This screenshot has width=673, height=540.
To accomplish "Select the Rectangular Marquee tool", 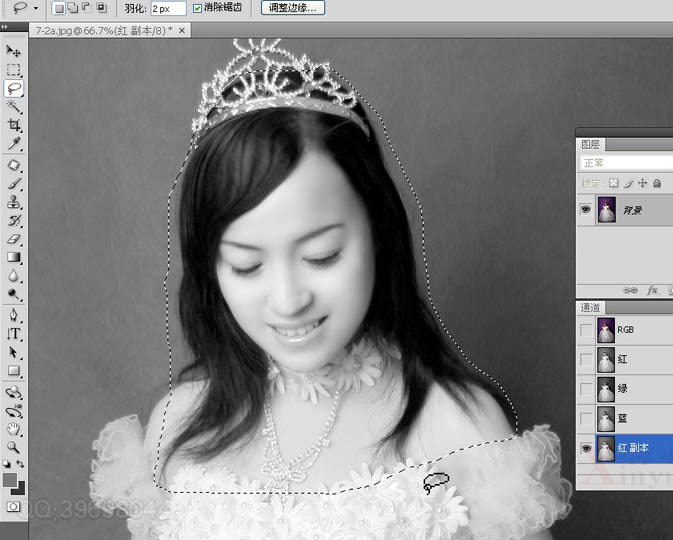I will tap(14, 70).
